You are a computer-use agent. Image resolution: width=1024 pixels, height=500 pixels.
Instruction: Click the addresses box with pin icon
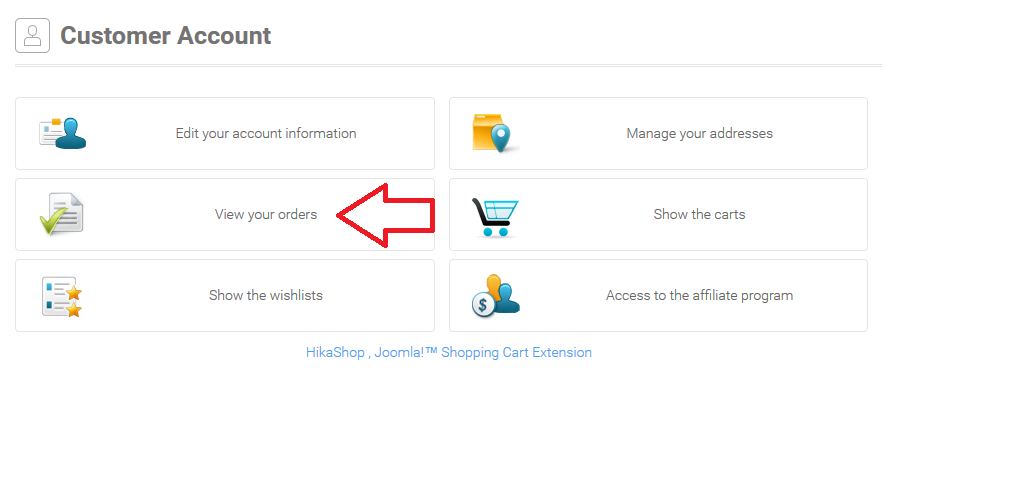(496, 133)
